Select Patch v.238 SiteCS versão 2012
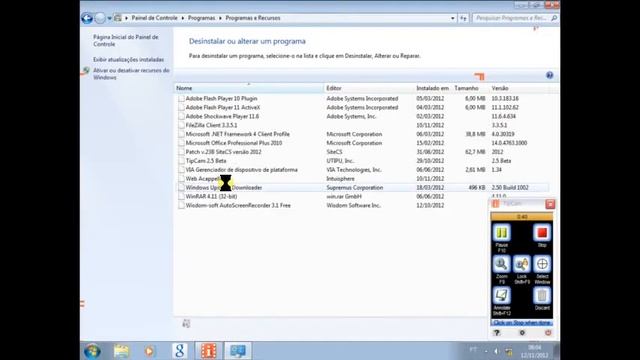The width and height of the screenshot is (640, 360). coord(223,152)
